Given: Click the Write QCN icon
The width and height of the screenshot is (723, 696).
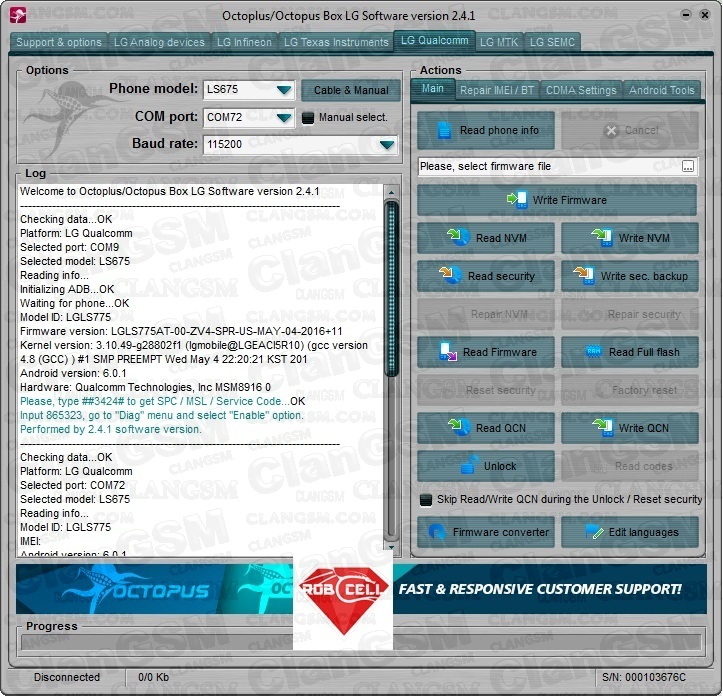Looking at the screenshot, I should point(602,428).
